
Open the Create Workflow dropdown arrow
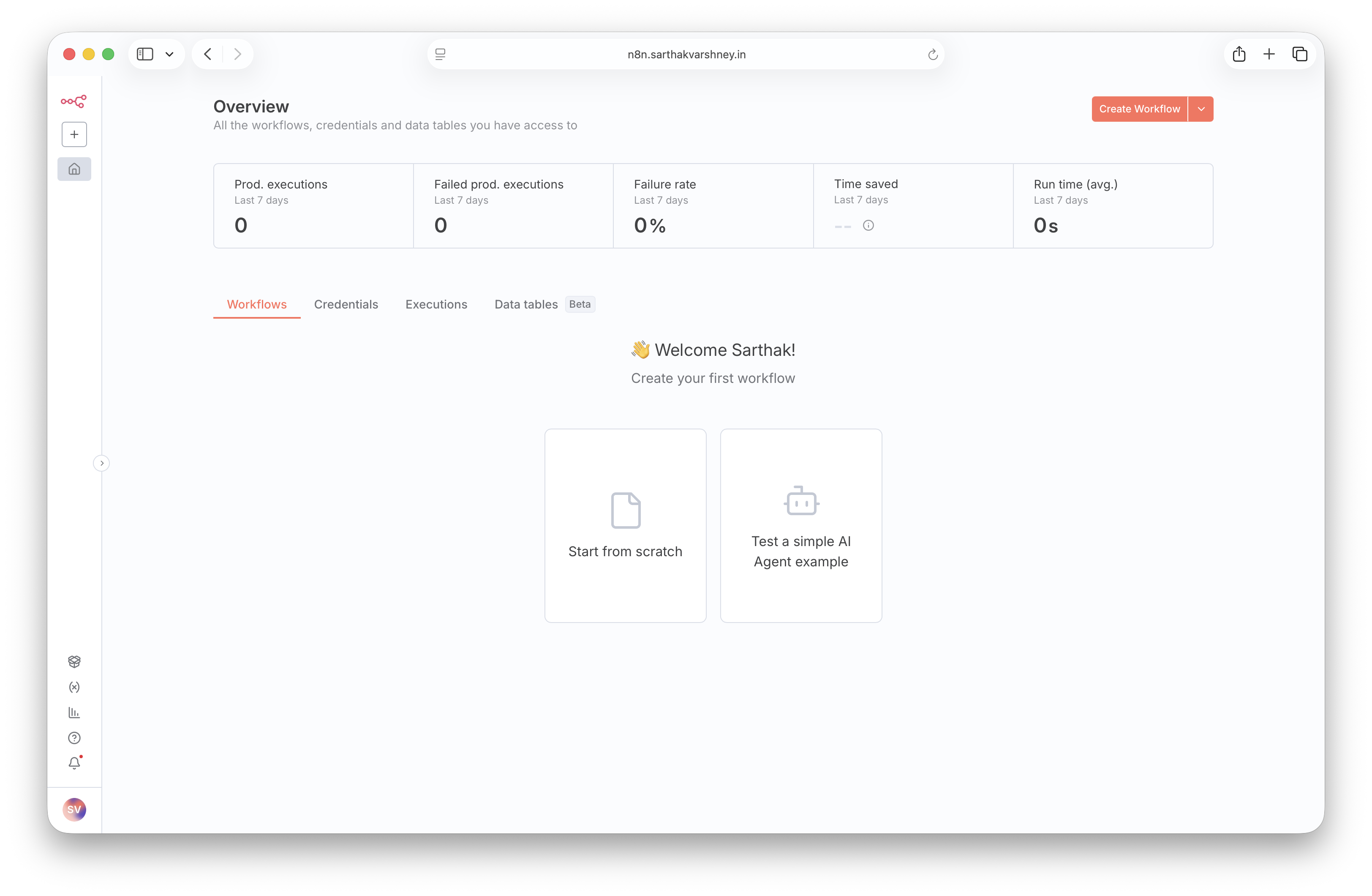[x=1201, y=109]
